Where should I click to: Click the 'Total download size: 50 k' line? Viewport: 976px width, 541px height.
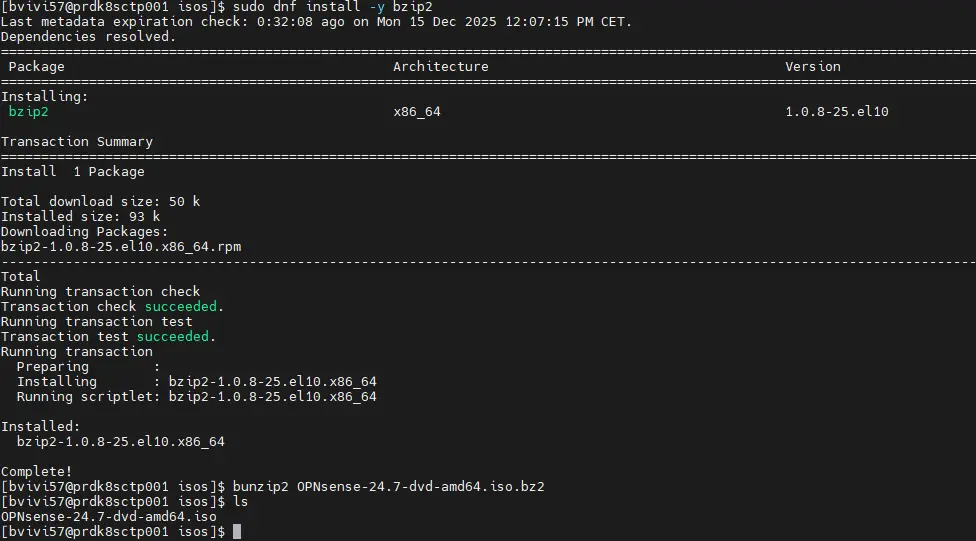[100, 202]
